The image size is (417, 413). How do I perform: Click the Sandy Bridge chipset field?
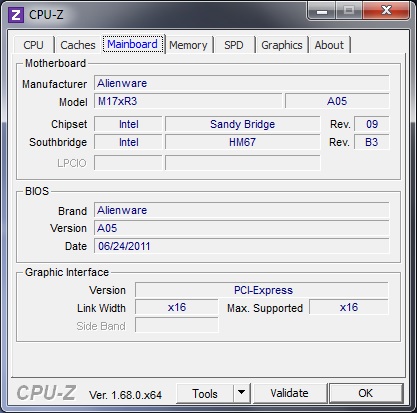click(x=242, y=124)
